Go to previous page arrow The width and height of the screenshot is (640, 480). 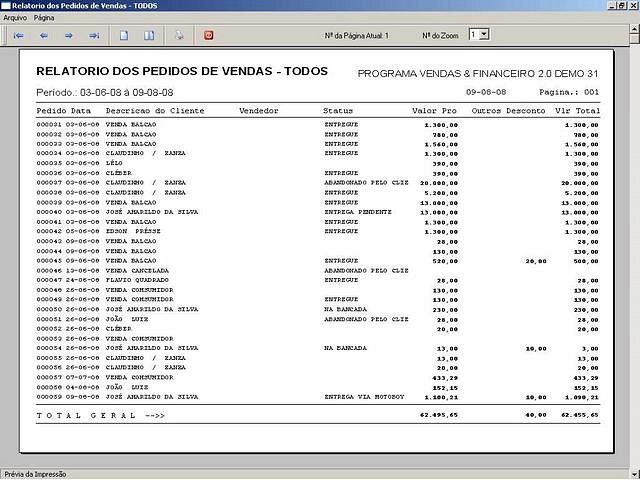[43, 35]
